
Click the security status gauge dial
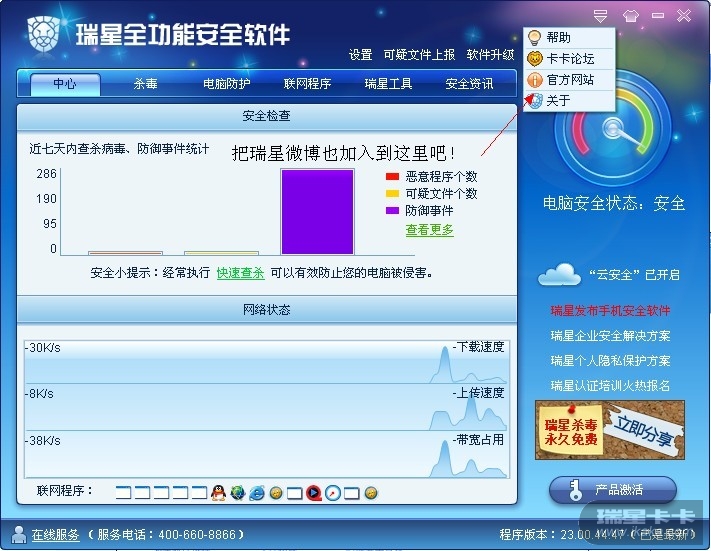(612, 129)
